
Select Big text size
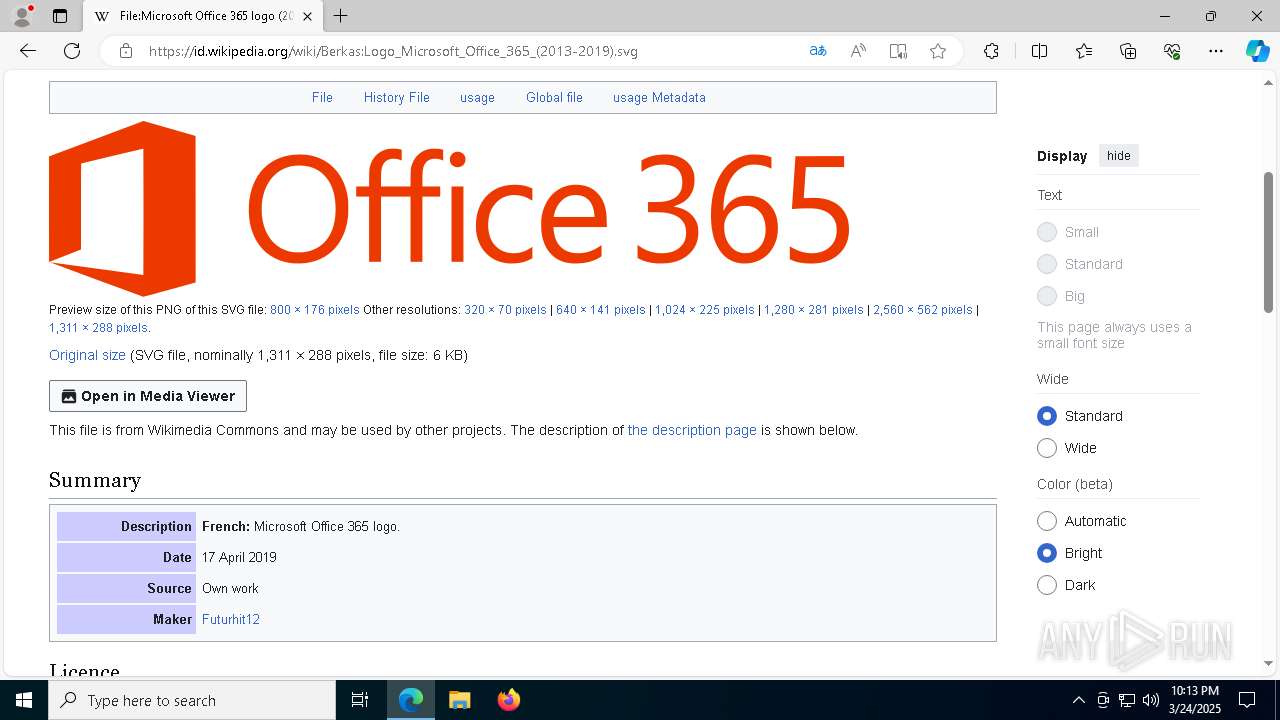click(x=1047, y=296)
